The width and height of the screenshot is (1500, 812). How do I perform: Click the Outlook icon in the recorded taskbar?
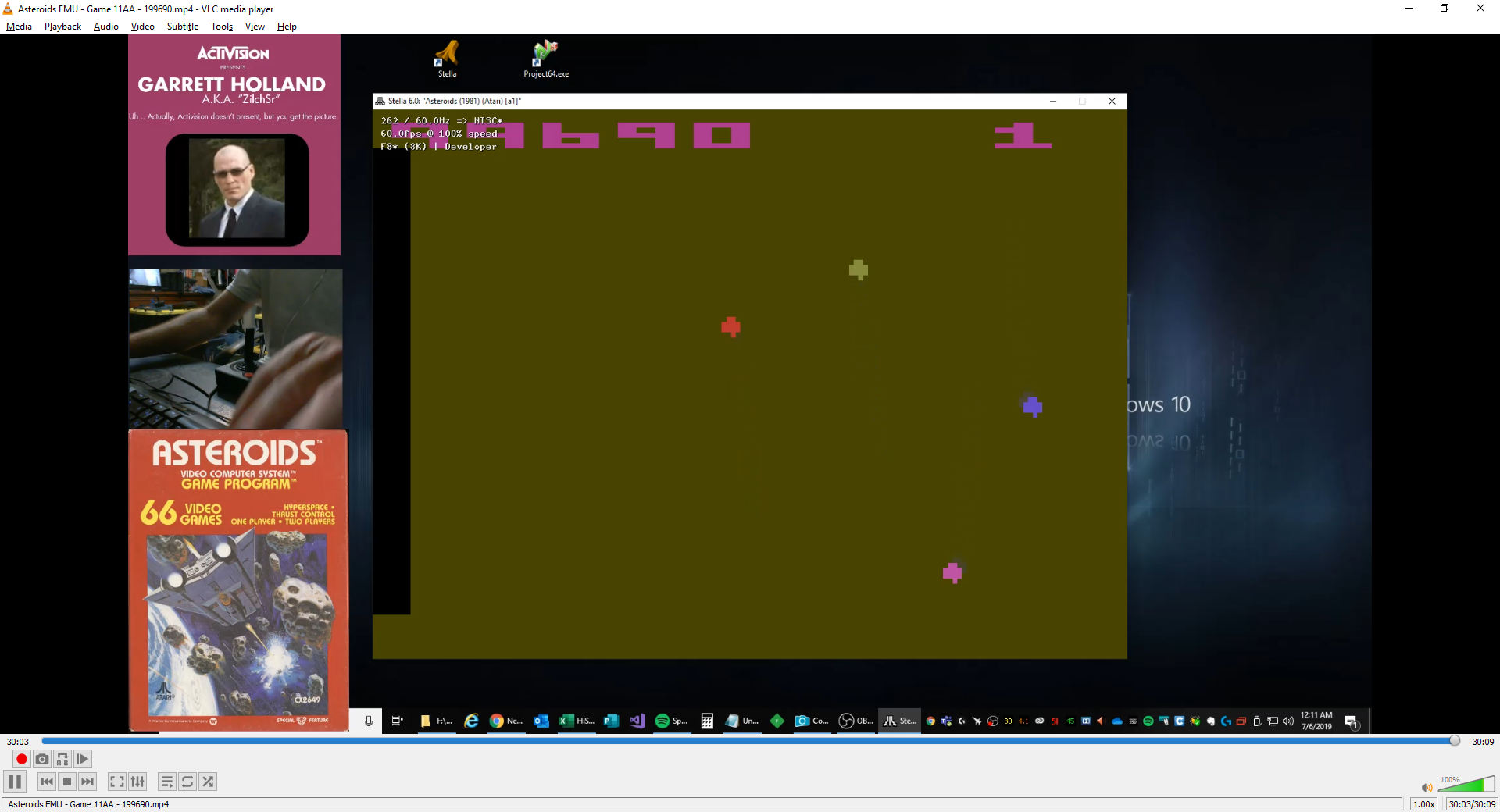coord(541,721)
